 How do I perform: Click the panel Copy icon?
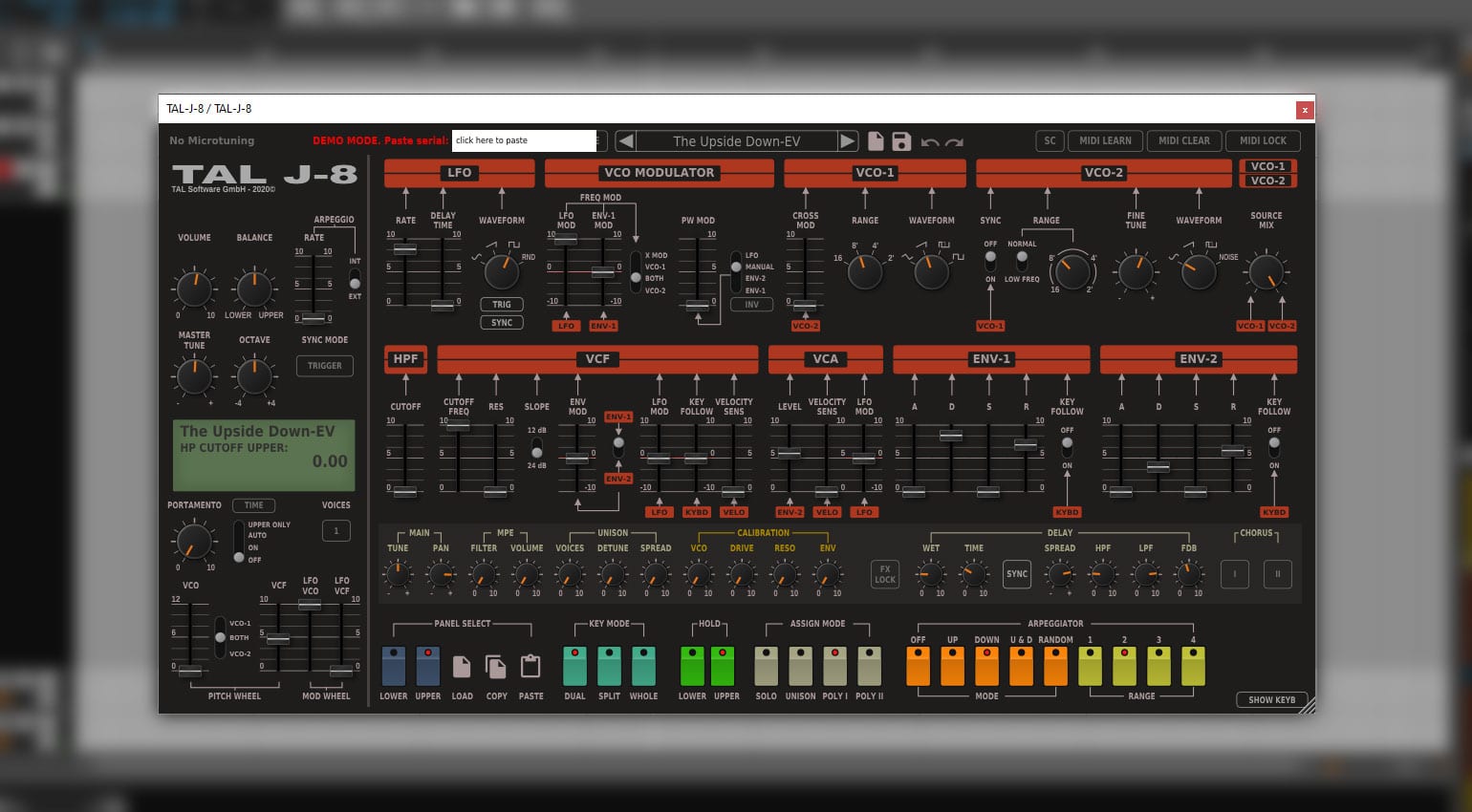tap(496, 666)
